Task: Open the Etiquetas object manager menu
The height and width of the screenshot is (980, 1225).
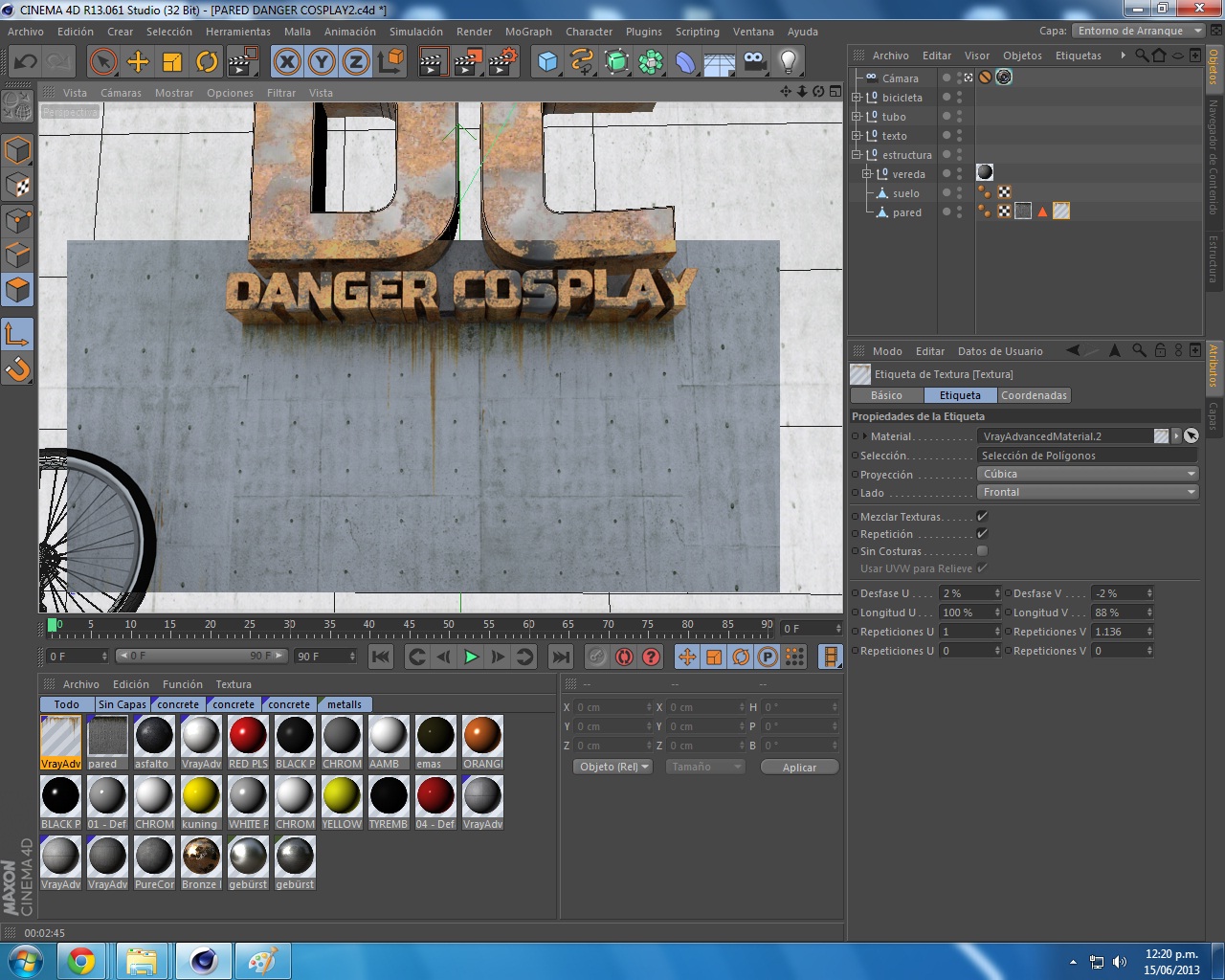Action: click(1079, 56)
